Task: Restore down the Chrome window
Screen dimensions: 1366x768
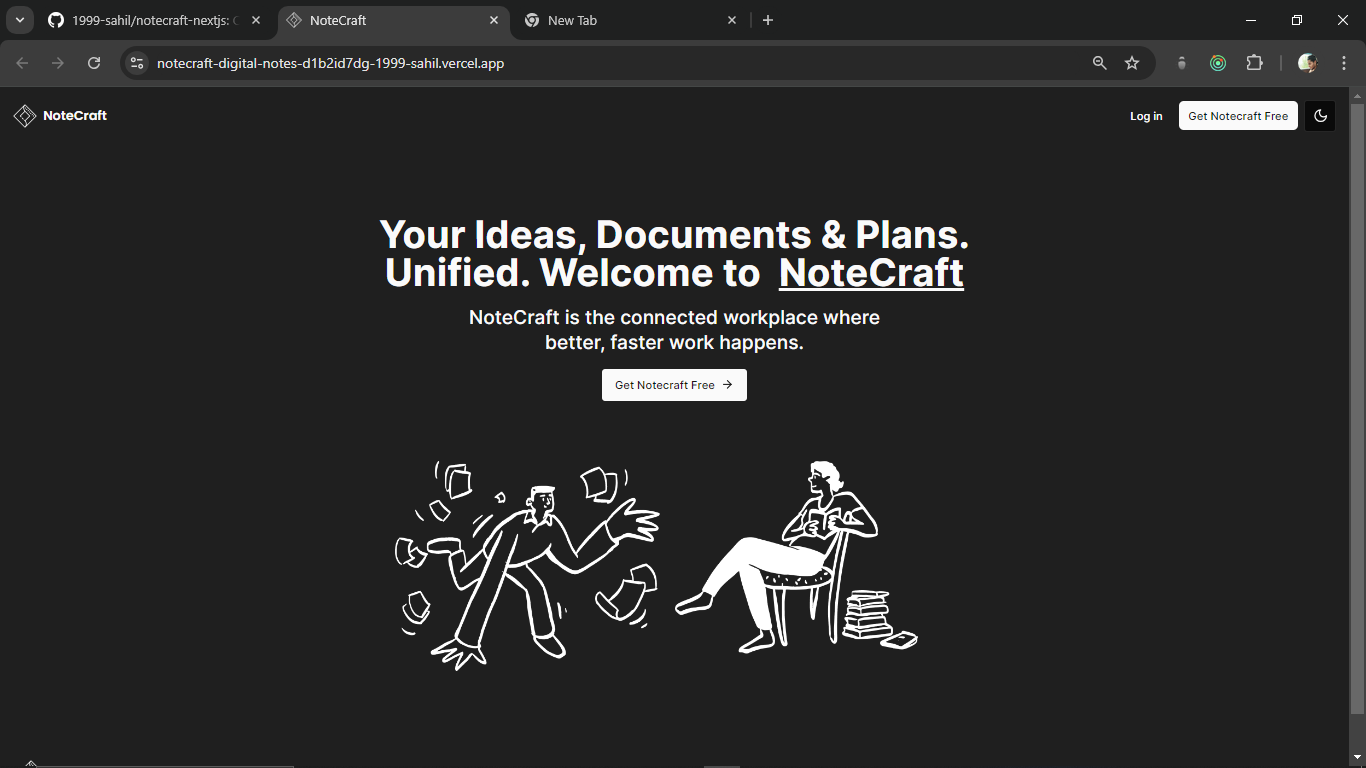Action: (x=1297, y=20)
